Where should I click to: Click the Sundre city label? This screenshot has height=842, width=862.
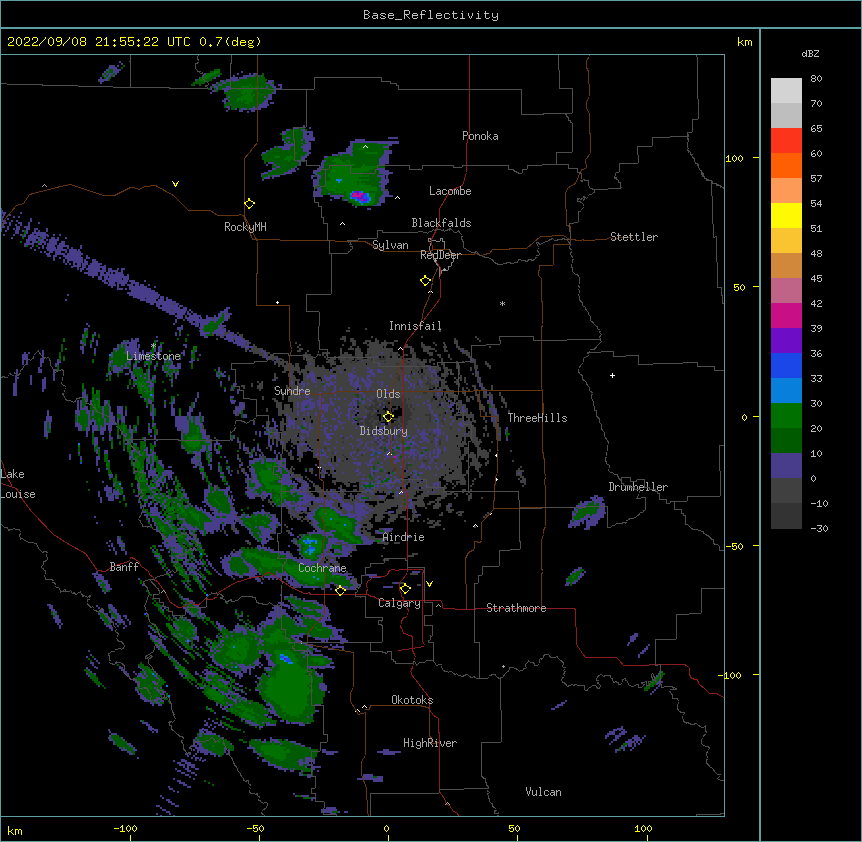coord(292,391)
